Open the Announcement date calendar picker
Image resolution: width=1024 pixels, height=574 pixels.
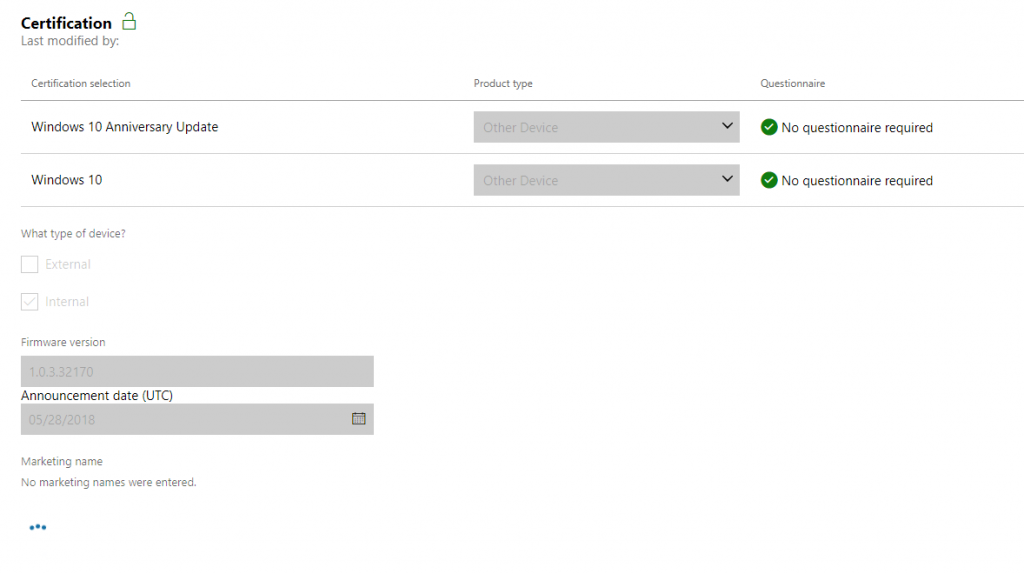359,419
